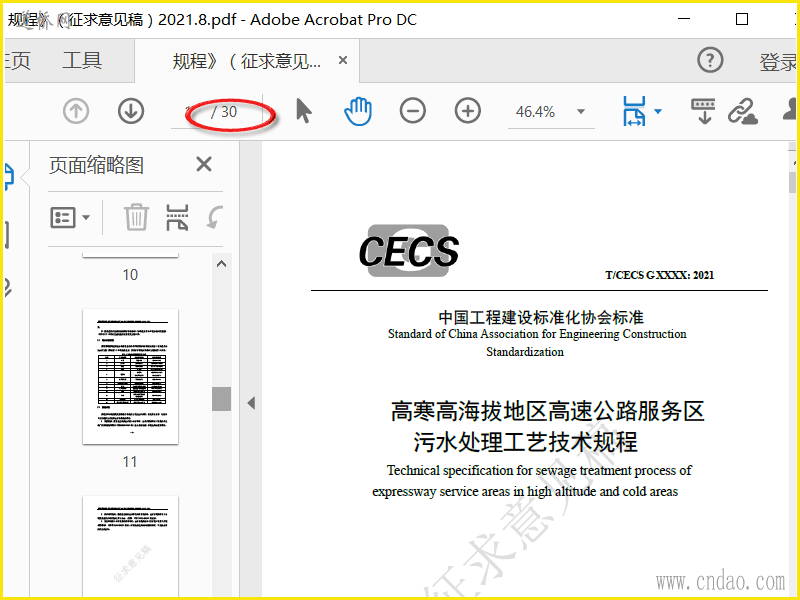This screenshot has height=600, width=800.
Task: Share link via cloud icon
Action: pos(742,111)
